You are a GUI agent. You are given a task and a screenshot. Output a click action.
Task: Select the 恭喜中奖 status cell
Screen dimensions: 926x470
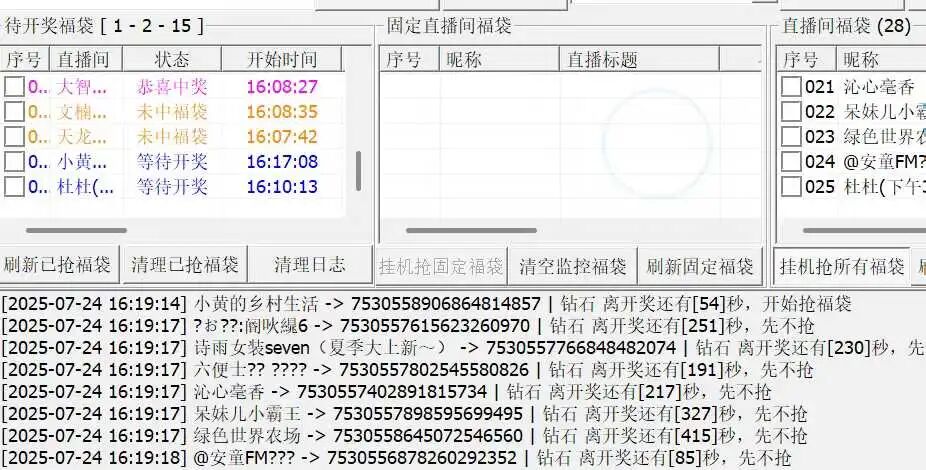pos(172,87)
